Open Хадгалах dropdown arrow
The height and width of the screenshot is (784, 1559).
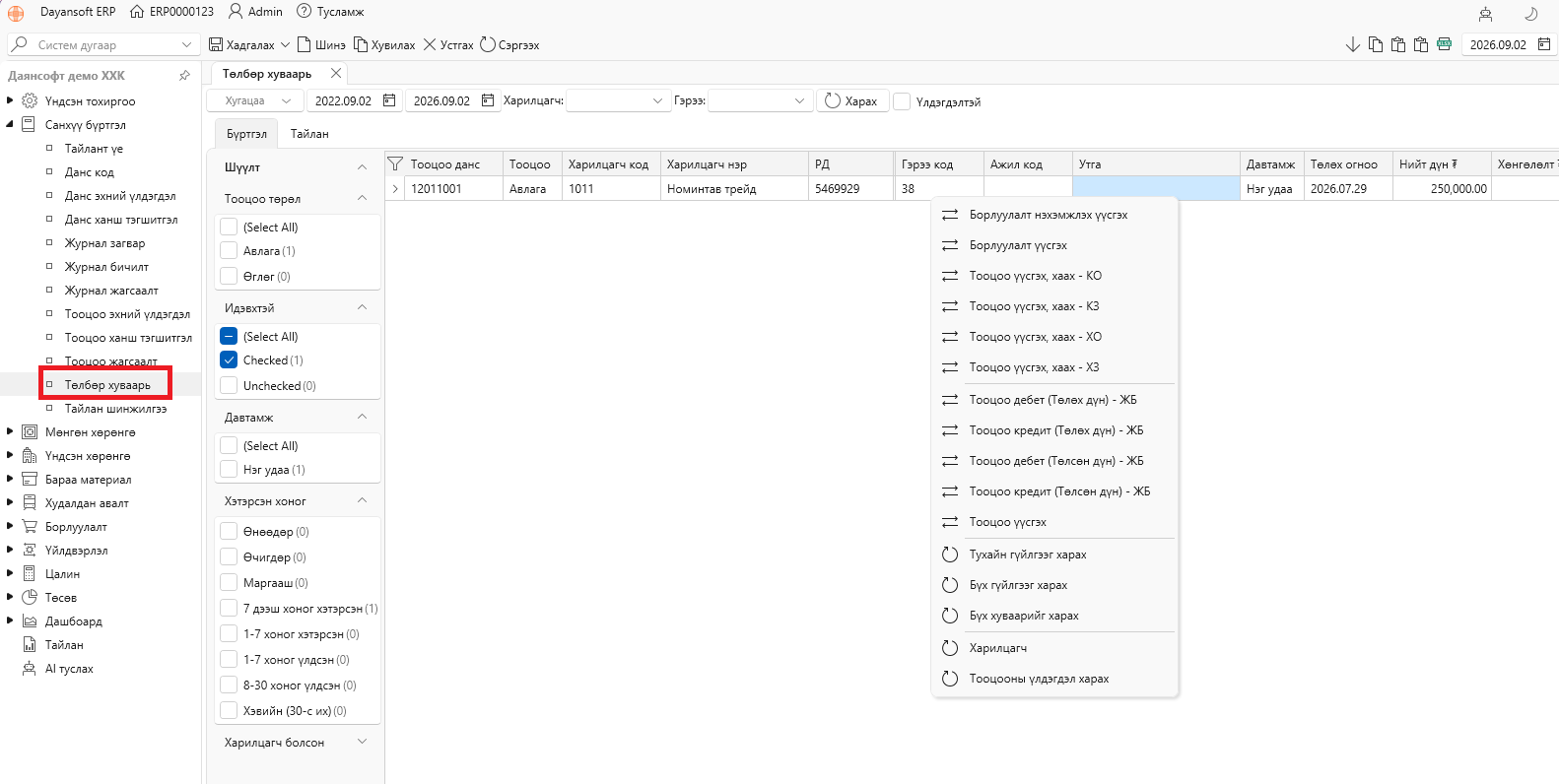[x=286, y=45]
